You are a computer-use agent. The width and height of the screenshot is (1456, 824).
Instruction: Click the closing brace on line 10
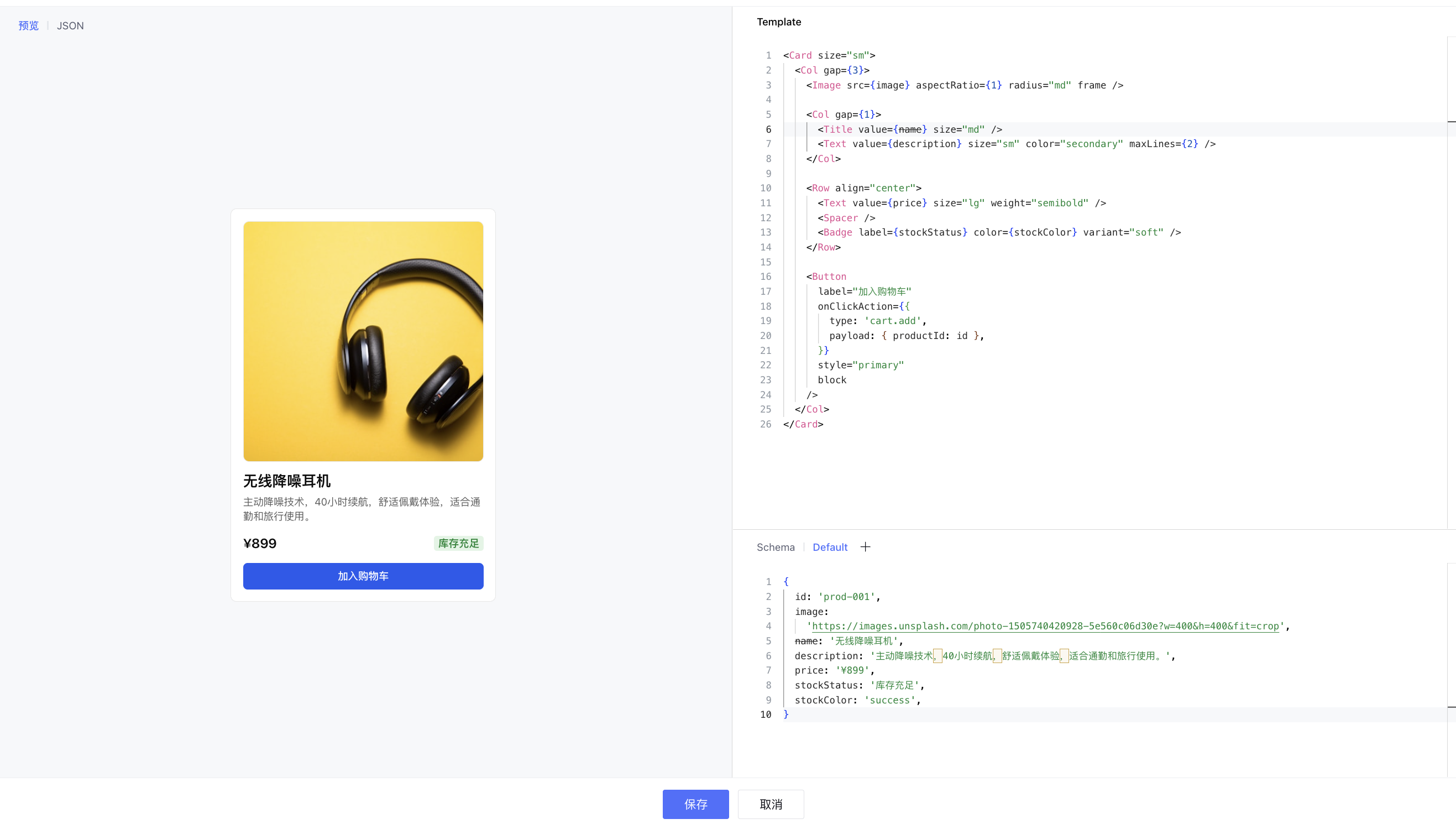(x=785, y=713)
